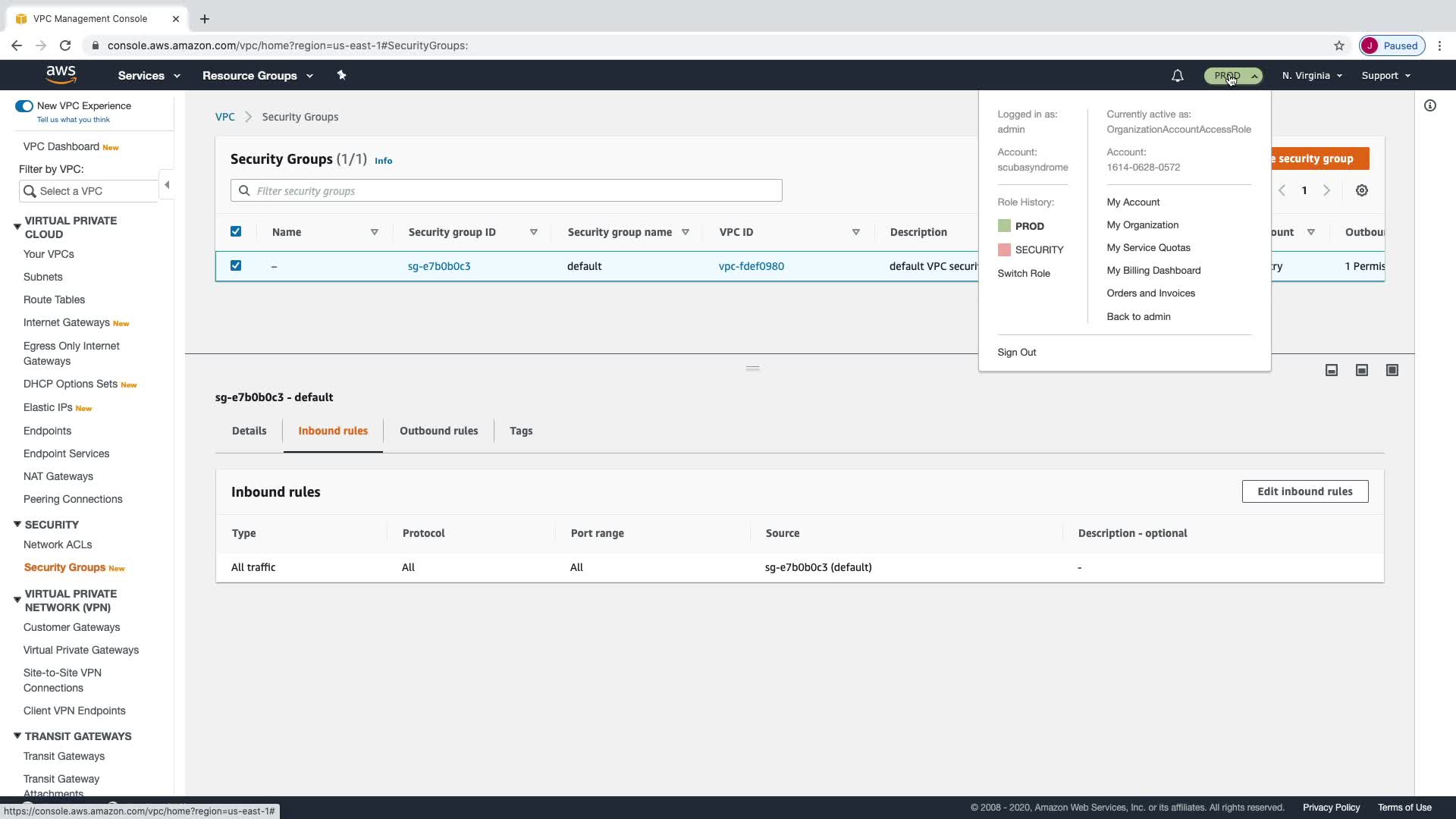Uncheck the select-all header checkbox
Screen dimensions: 1456x819
(x=236, y=232)
